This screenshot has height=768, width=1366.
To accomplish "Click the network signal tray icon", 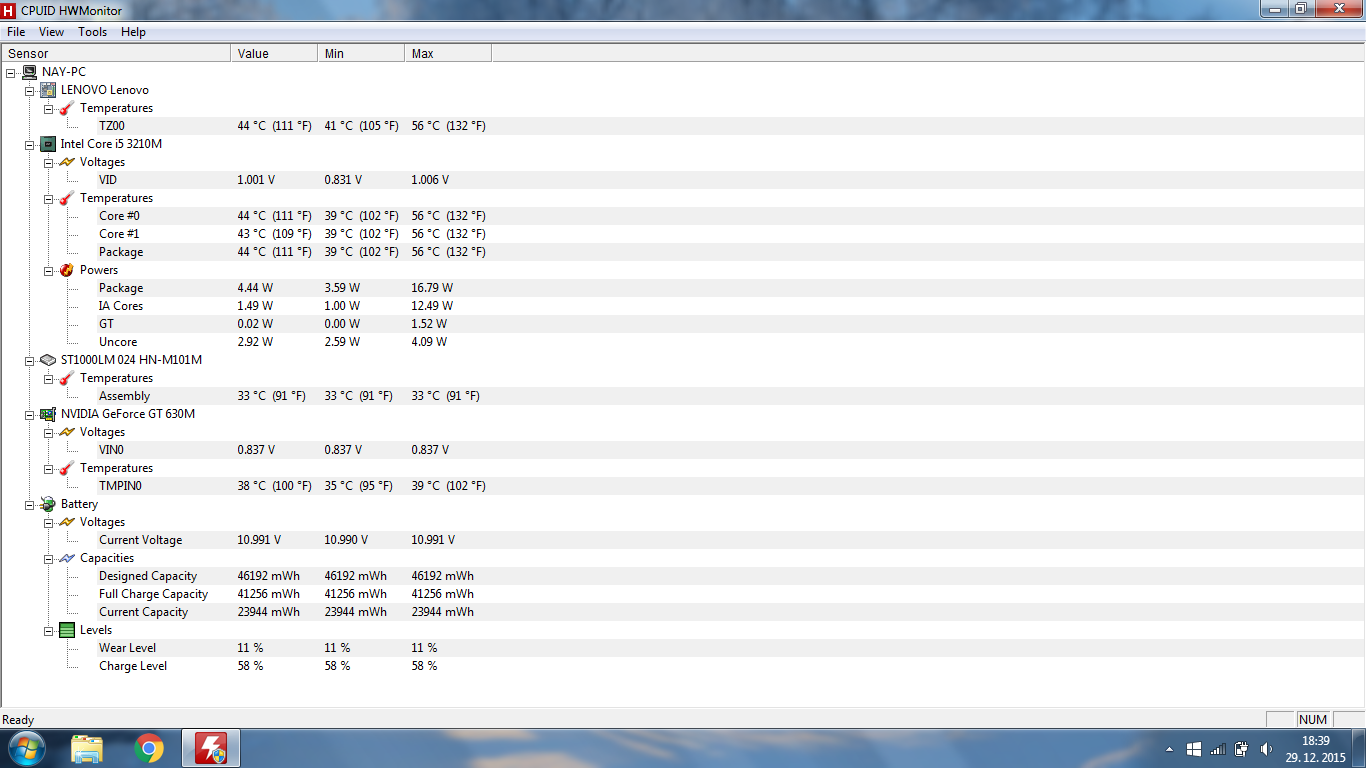I will (x=1218, y=749).
